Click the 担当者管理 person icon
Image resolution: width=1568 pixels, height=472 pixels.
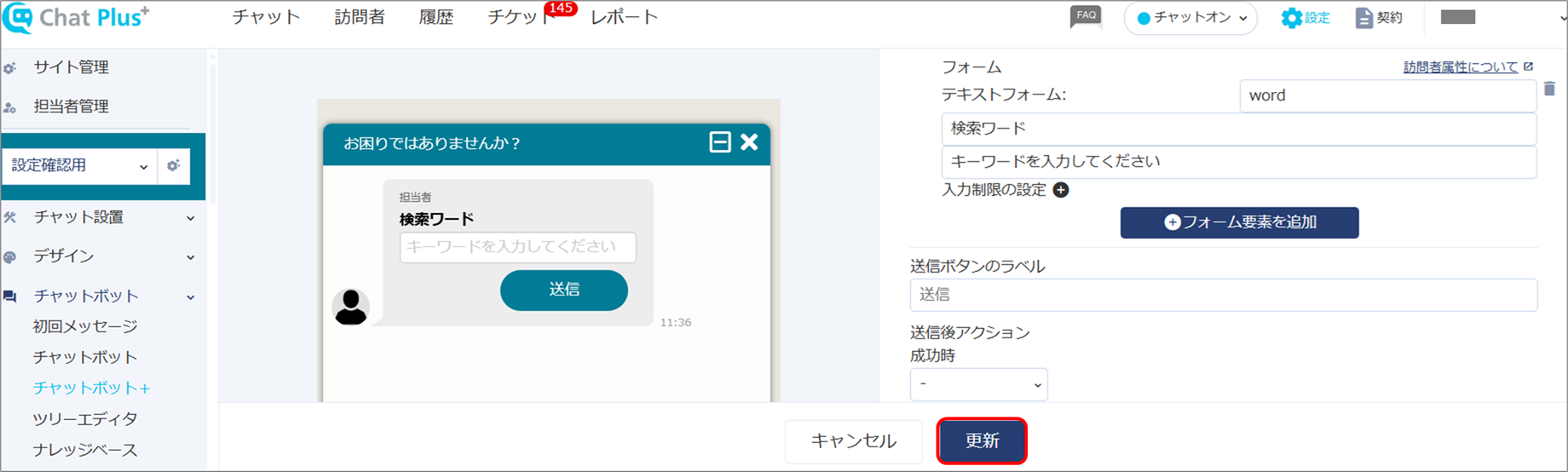click(x=10, y=107)
